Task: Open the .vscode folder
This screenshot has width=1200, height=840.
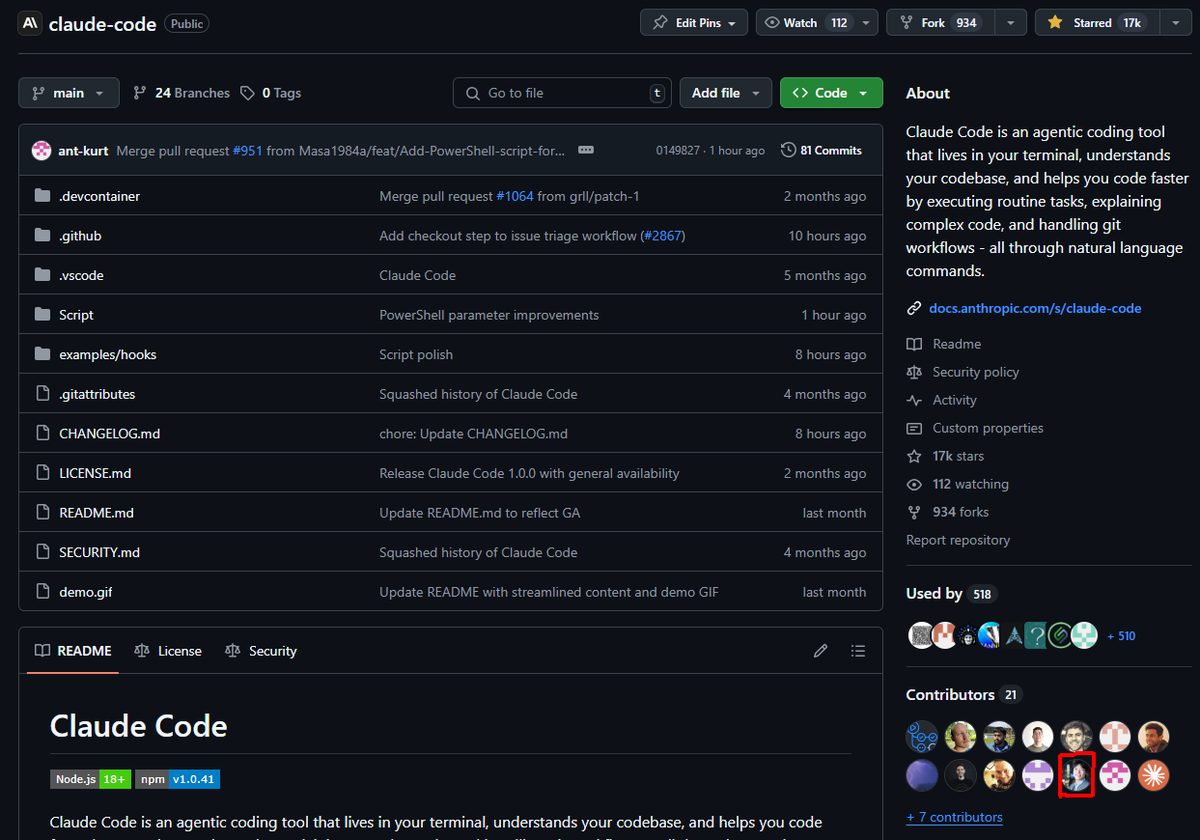Action: (81, 275)
